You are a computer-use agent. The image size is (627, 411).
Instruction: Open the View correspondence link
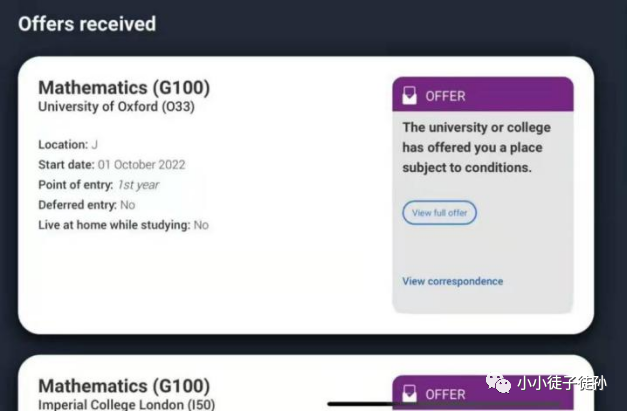tap(452, 281)
